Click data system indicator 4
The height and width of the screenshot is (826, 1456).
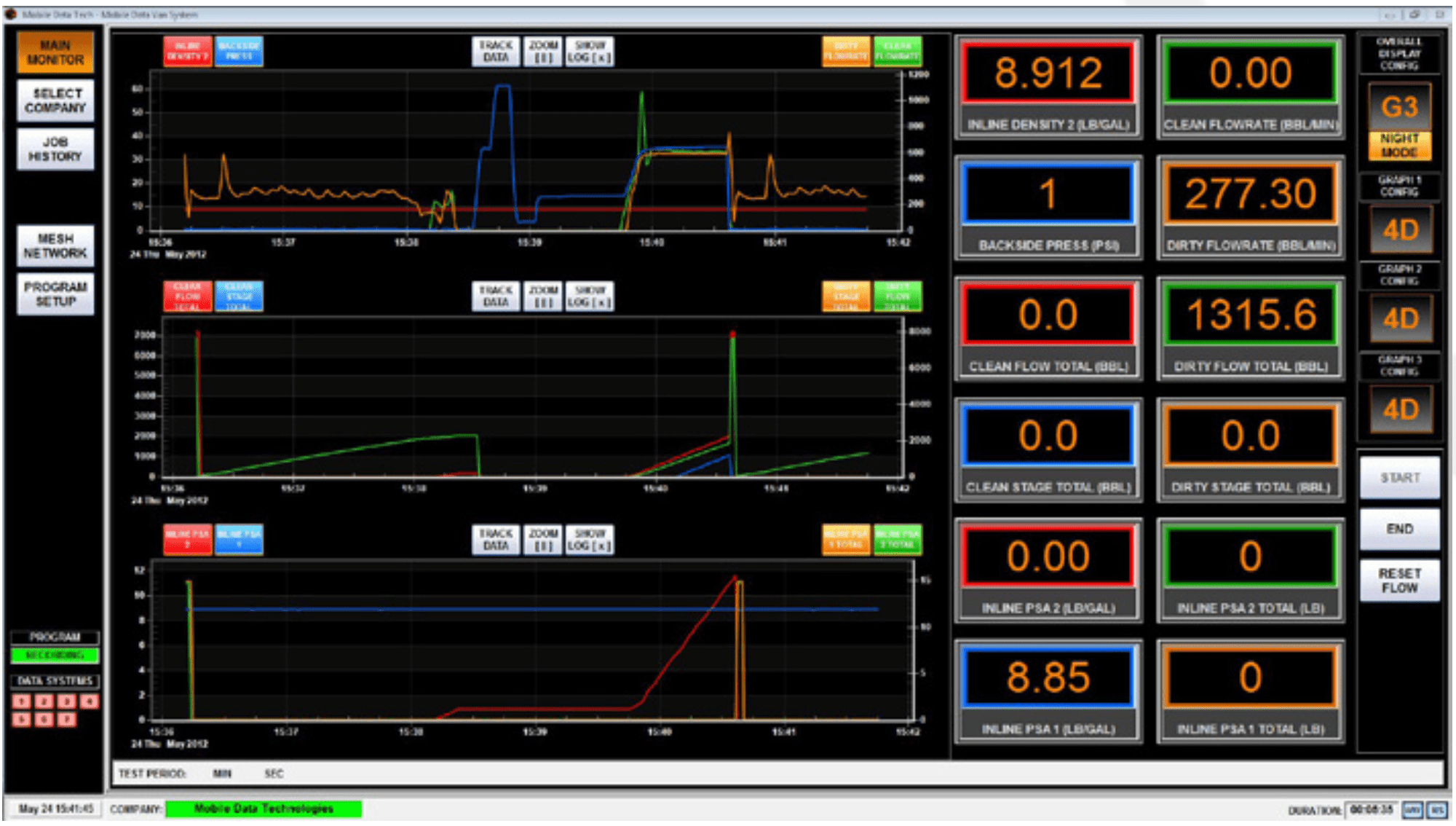pyautogui.click(x=89, y=701)
